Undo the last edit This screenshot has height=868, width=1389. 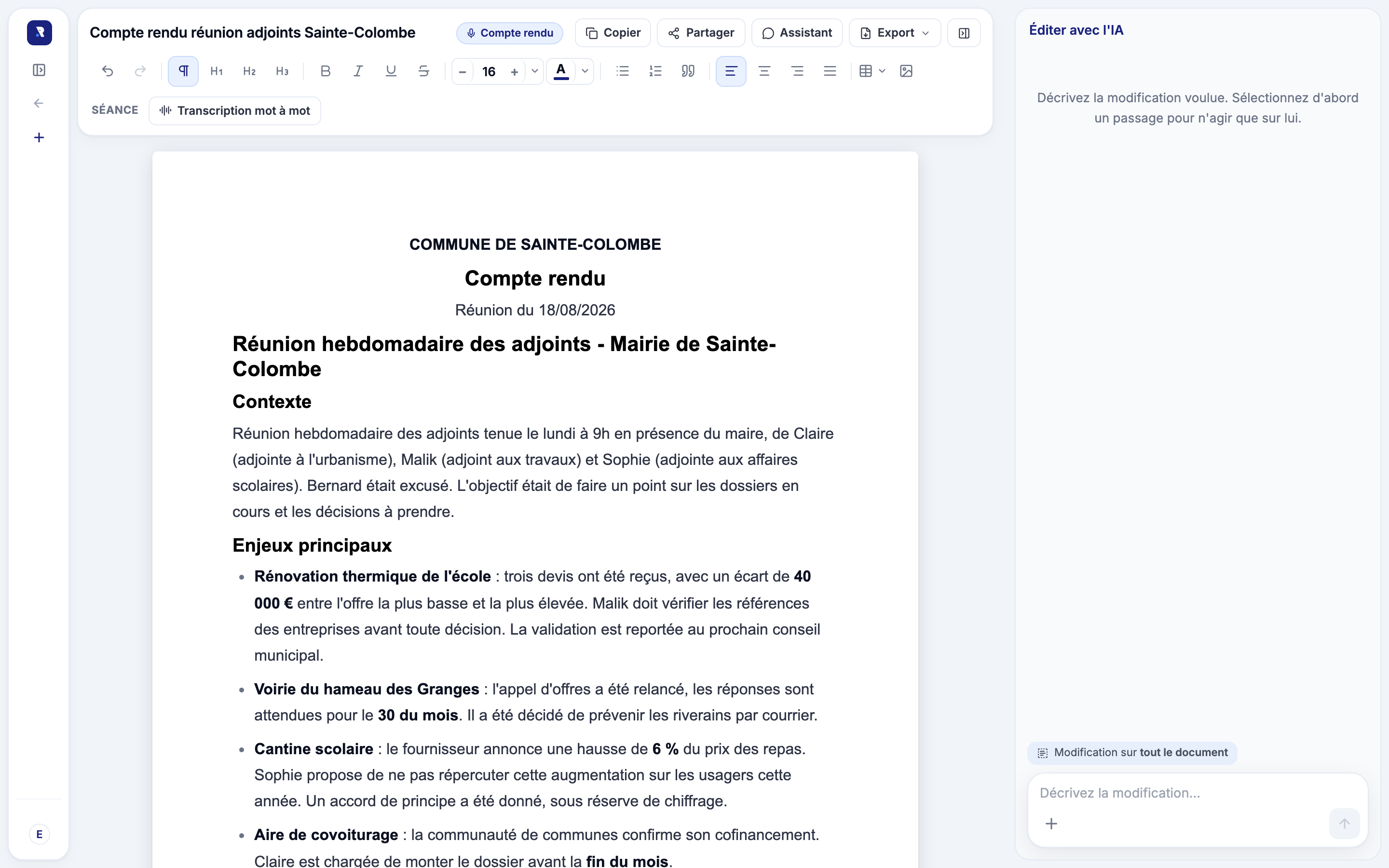coord(108,71)
